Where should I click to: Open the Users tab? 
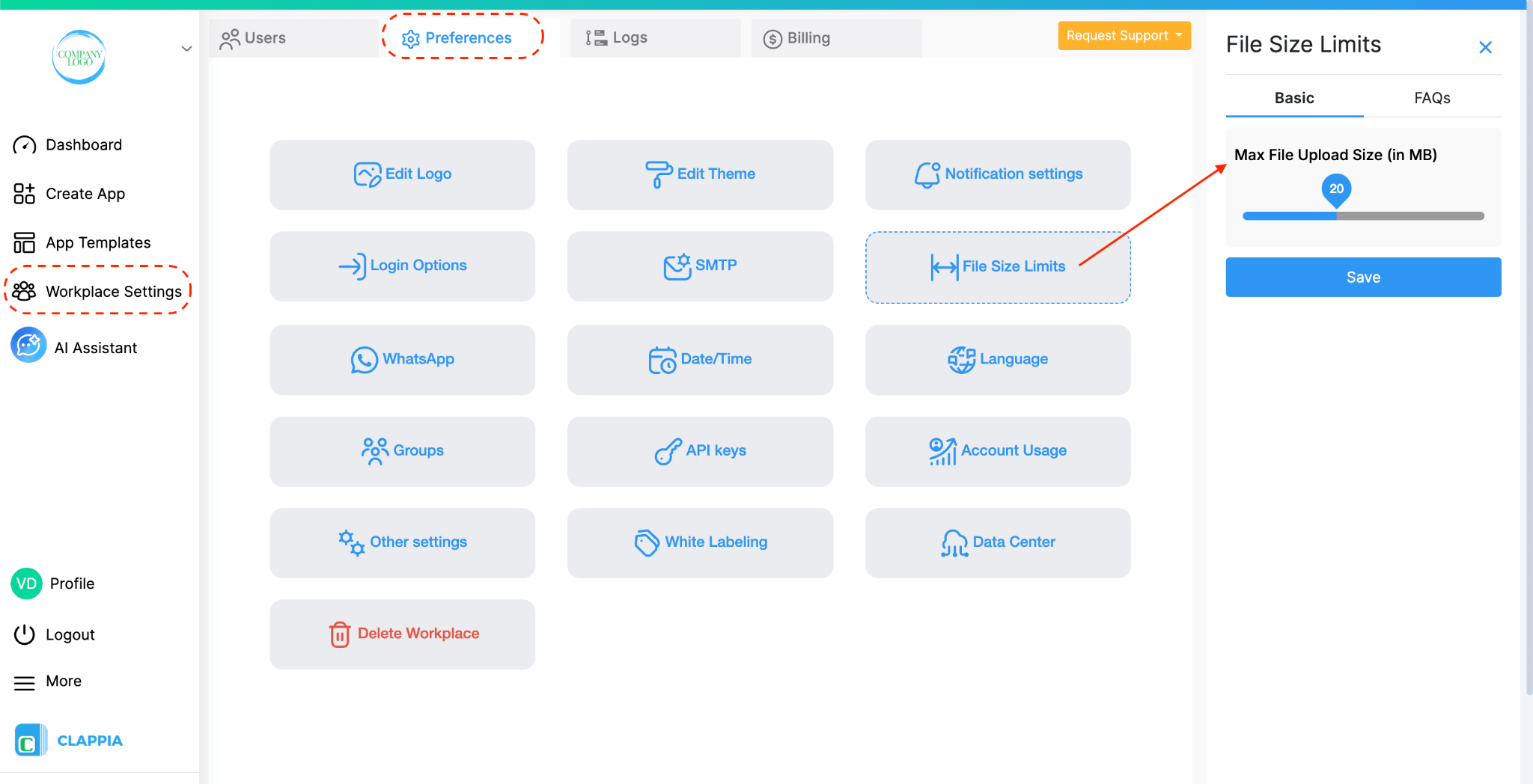tap(293, 38)
